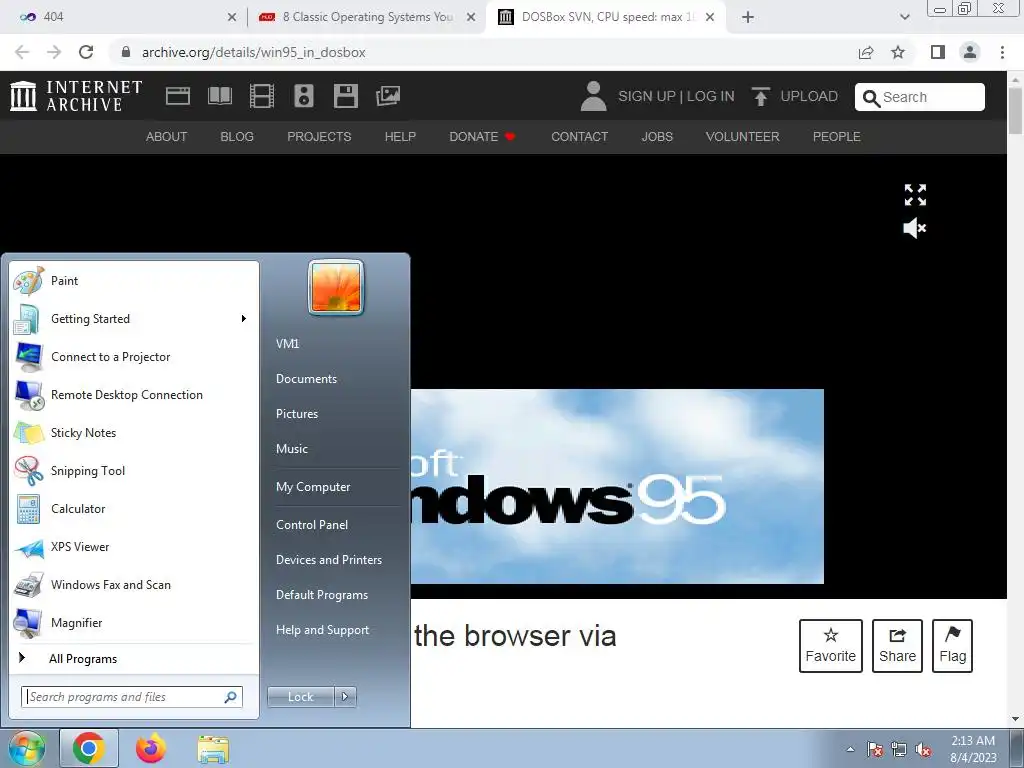Open a new Chrome tab
This screenshot has height=768, width=1024.
coord(748,17)
